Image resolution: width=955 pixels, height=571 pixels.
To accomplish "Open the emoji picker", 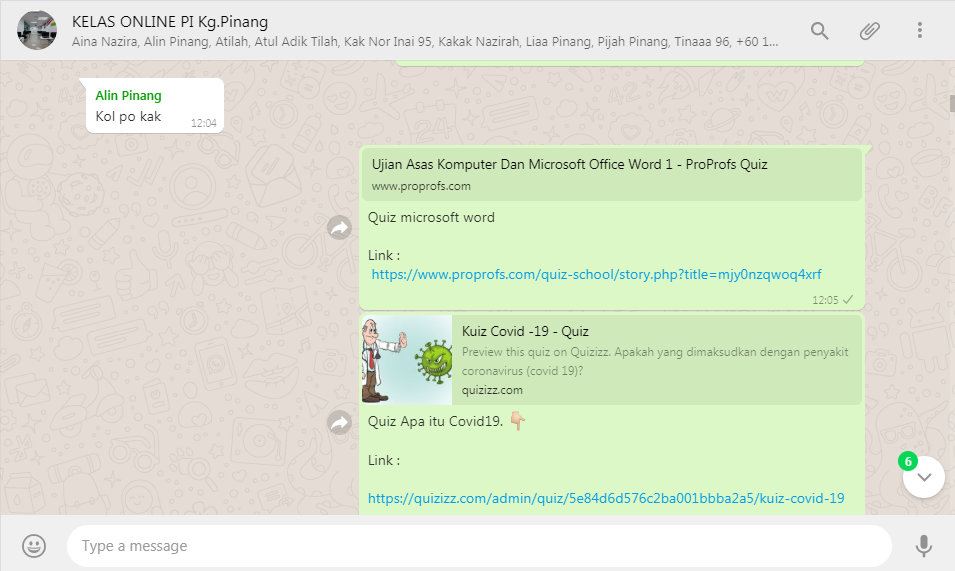I will (x=34, y=546).
